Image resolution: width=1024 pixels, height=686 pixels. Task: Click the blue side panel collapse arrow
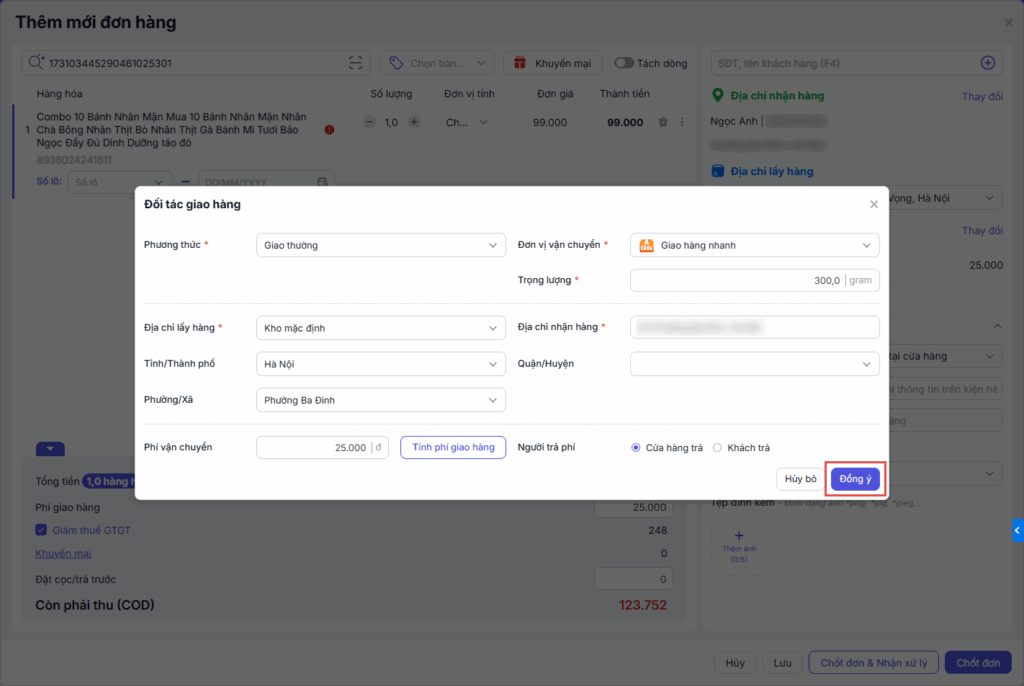coord(1017,530)
